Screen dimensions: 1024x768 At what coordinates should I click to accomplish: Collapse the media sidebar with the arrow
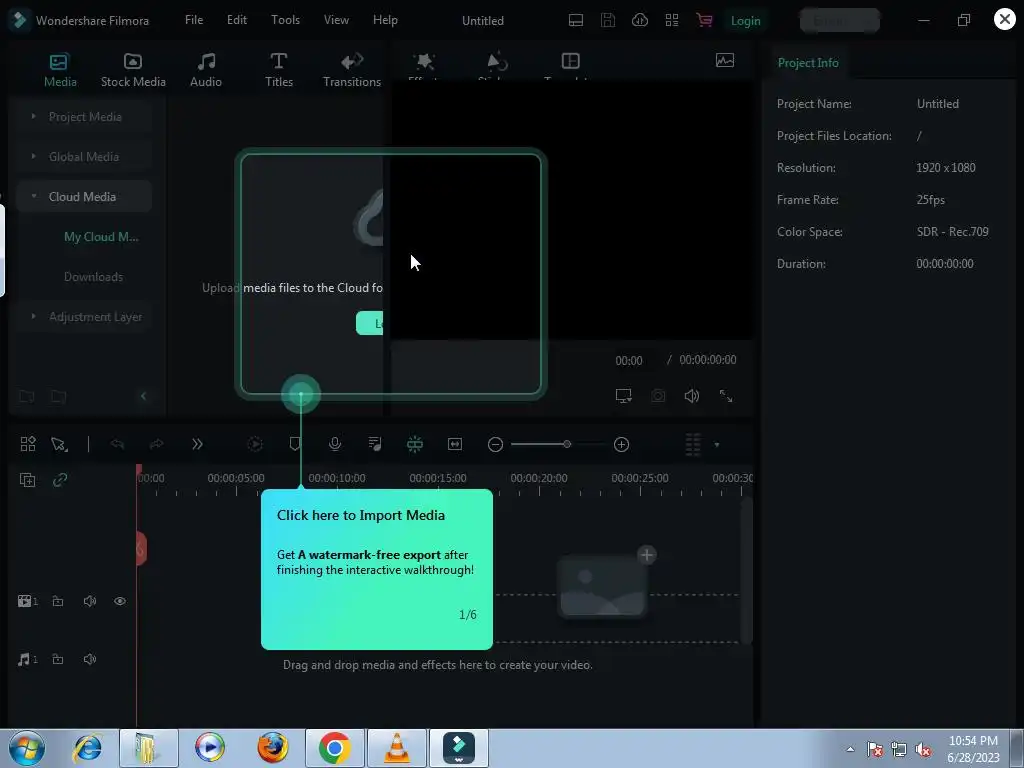pos(144,396)
